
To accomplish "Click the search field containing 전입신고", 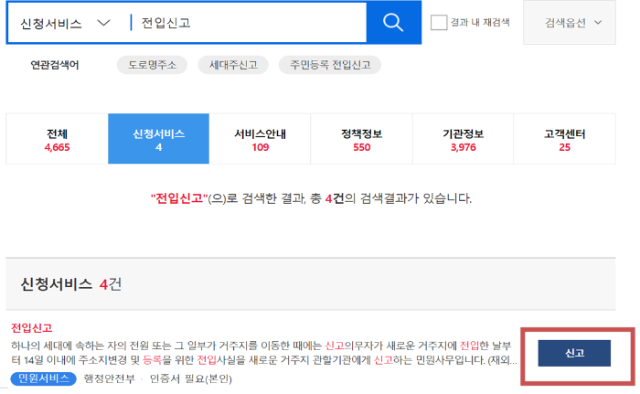I will pyautogui.click(x=249, y=22).
